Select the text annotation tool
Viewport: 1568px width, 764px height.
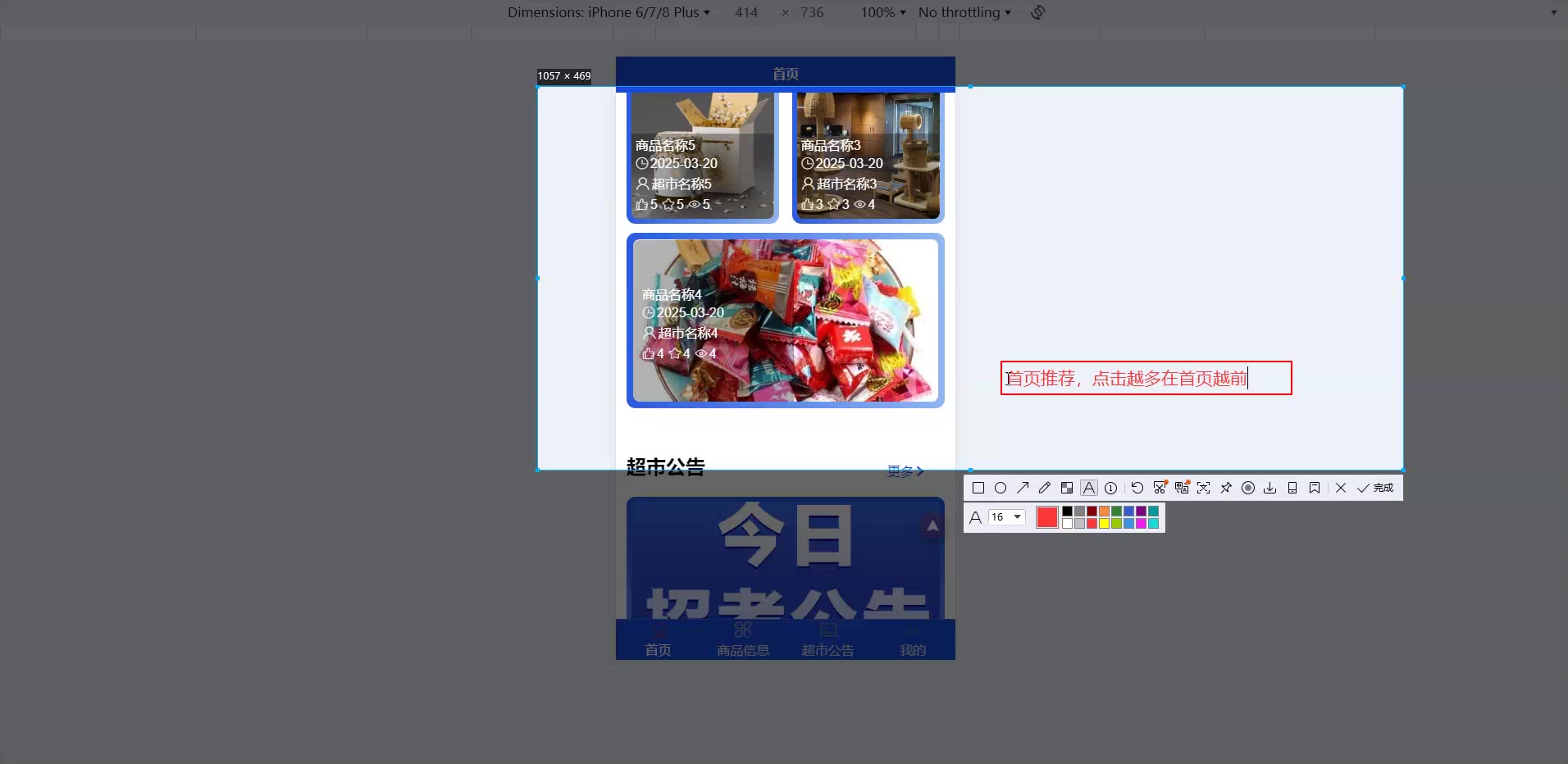(x=1089, y=488)
